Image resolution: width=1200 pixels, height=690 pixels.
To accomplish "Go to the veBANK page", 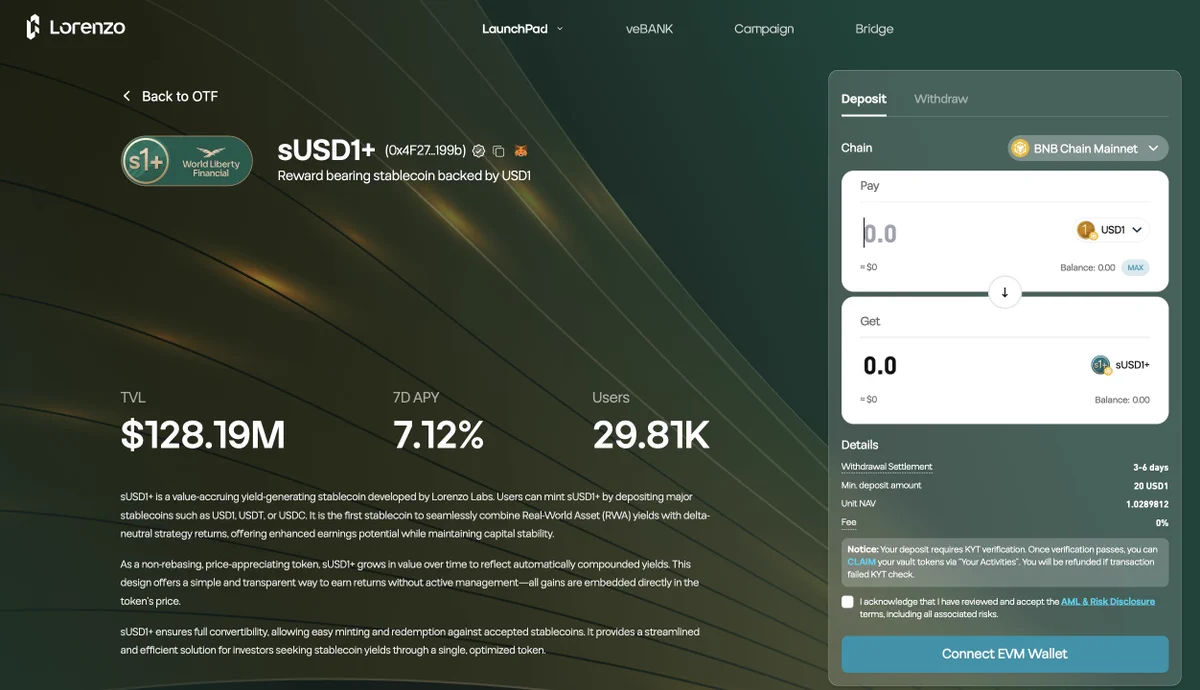I will 649,29.
